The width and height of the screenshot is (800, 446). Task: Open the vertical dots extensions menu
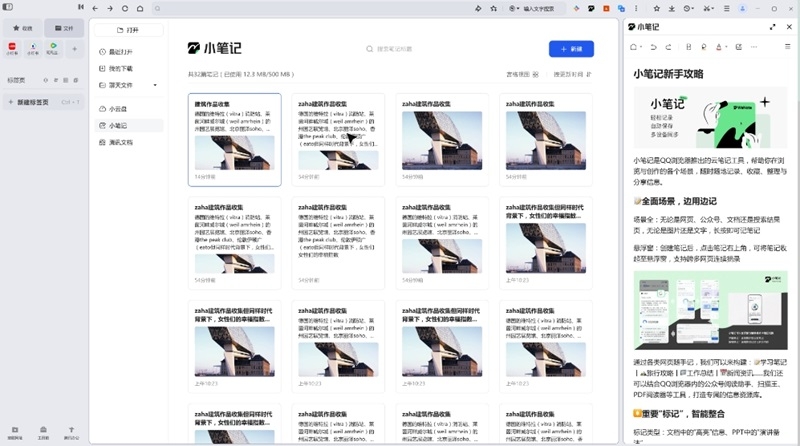coord(636,8)
